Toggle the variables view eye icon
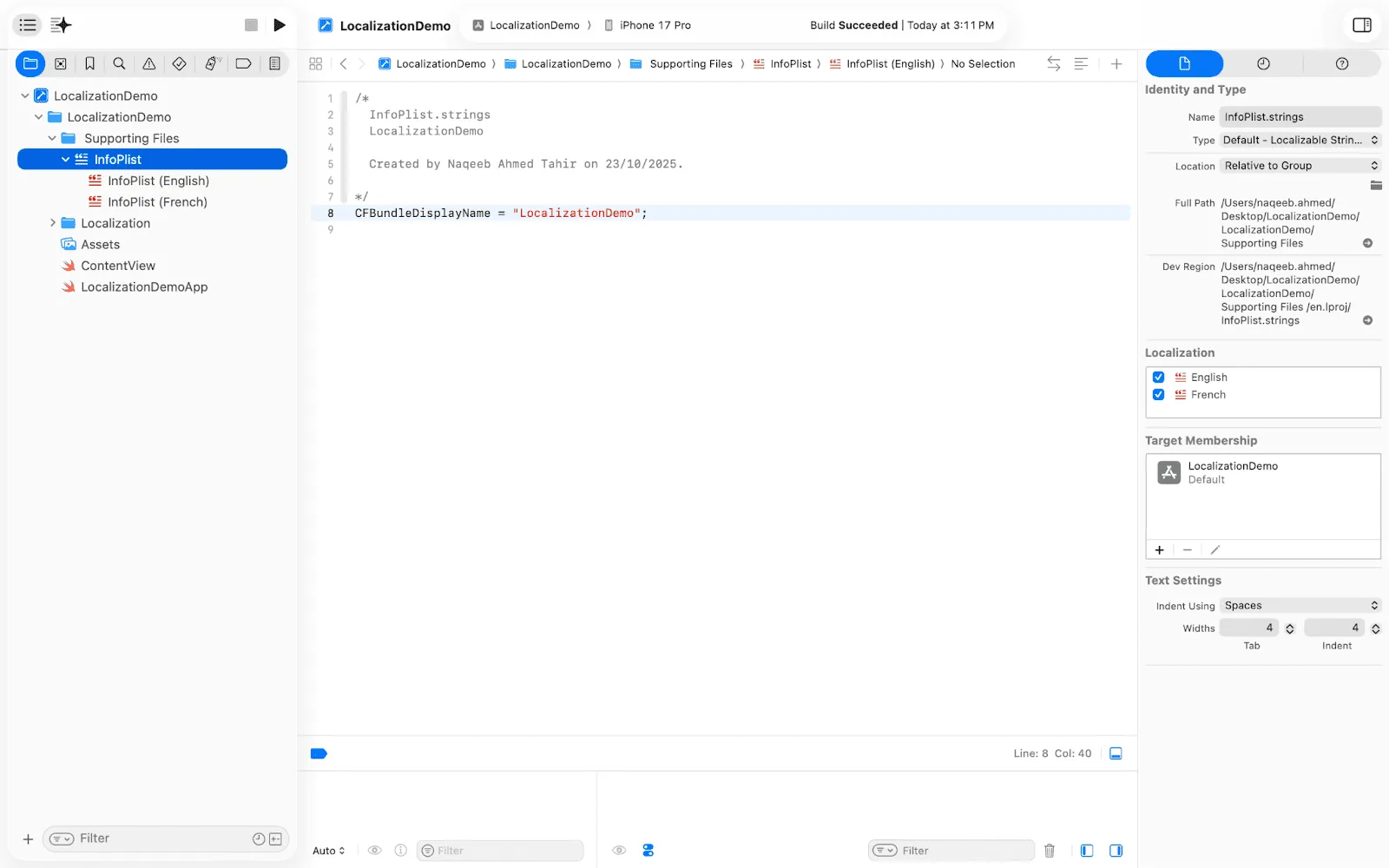This screenshot has height=868, width=1389. coord(374,850)
